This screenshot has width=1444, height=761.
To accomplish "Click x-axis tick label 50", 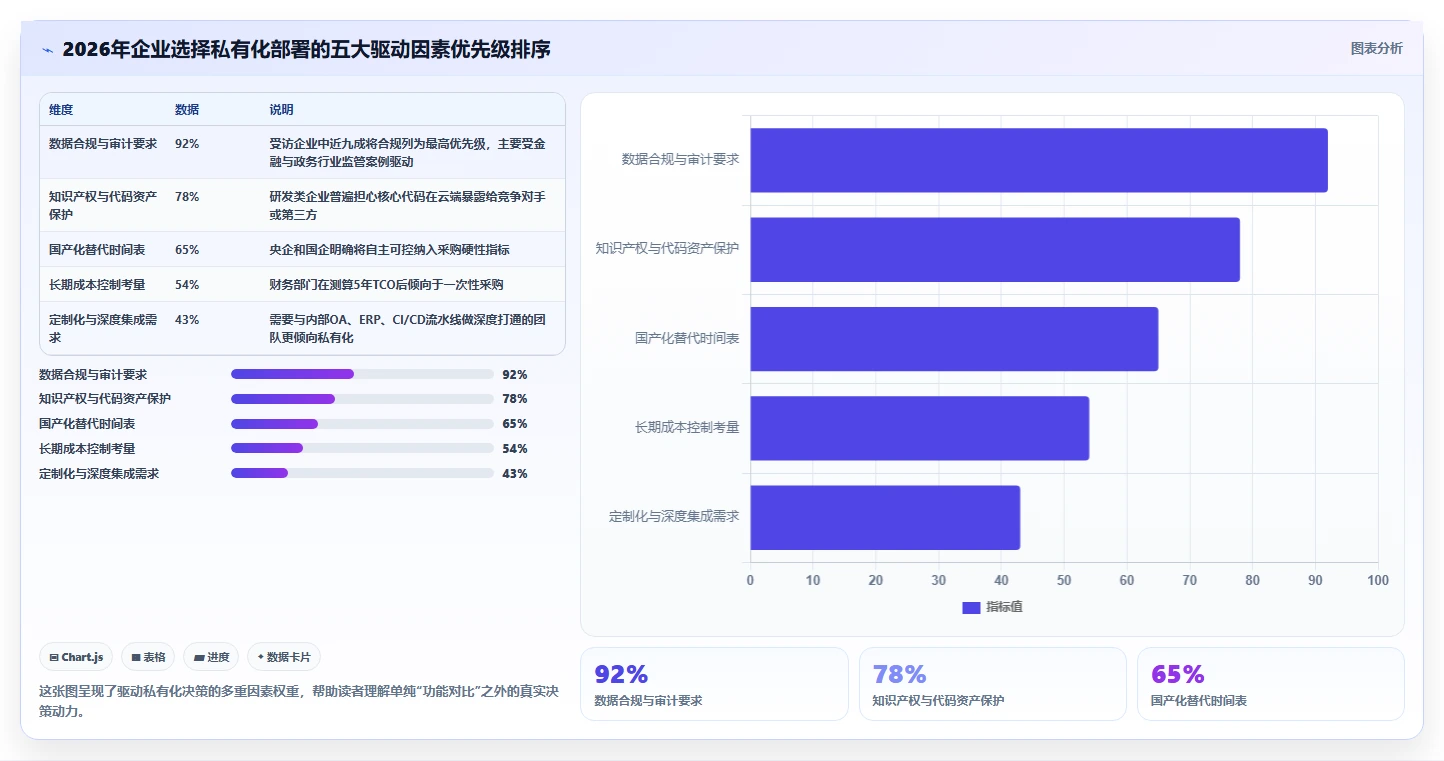I will [x=1064, y=580].
